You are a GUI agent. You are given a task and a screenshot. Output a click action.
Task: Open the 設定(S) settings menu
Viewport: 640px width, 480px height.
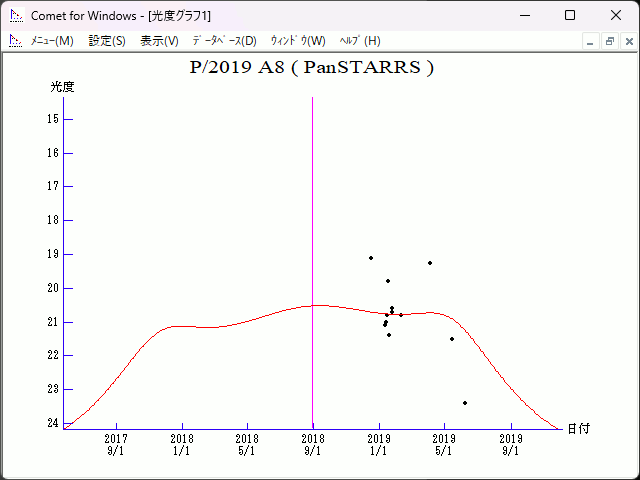click(x=107, y=41)
